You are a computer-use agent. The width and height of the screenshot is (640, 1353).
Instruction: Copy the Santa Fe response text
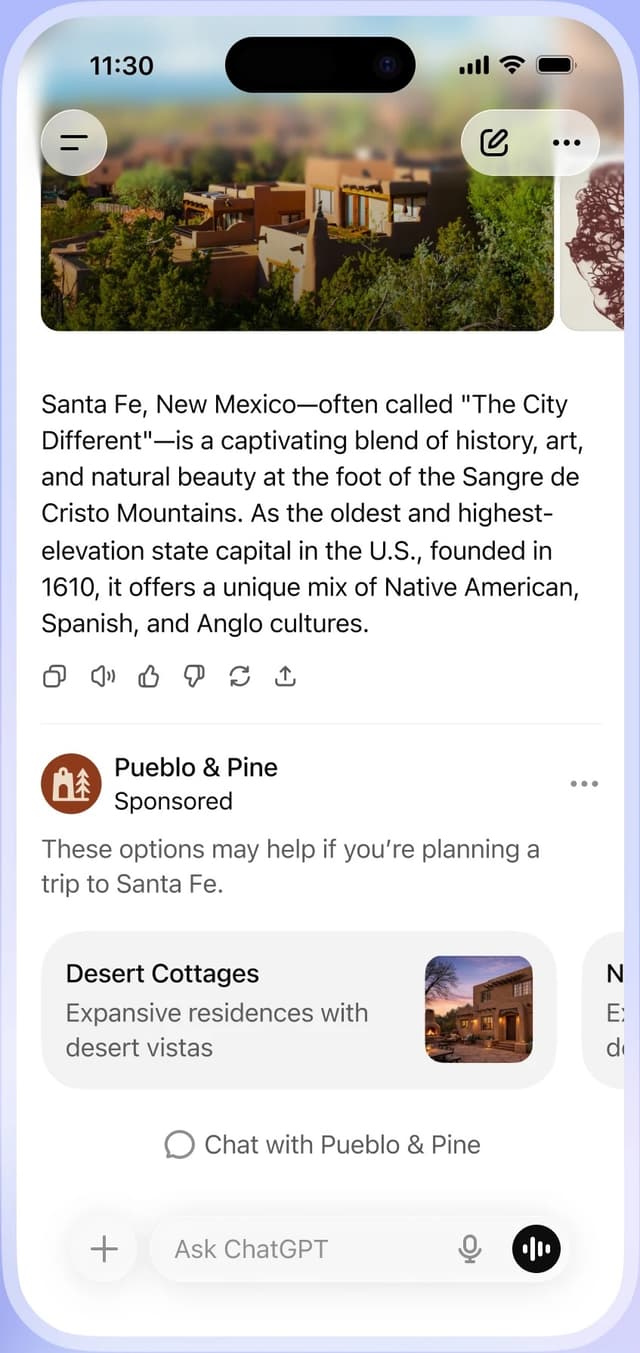(x=54, y=677)
